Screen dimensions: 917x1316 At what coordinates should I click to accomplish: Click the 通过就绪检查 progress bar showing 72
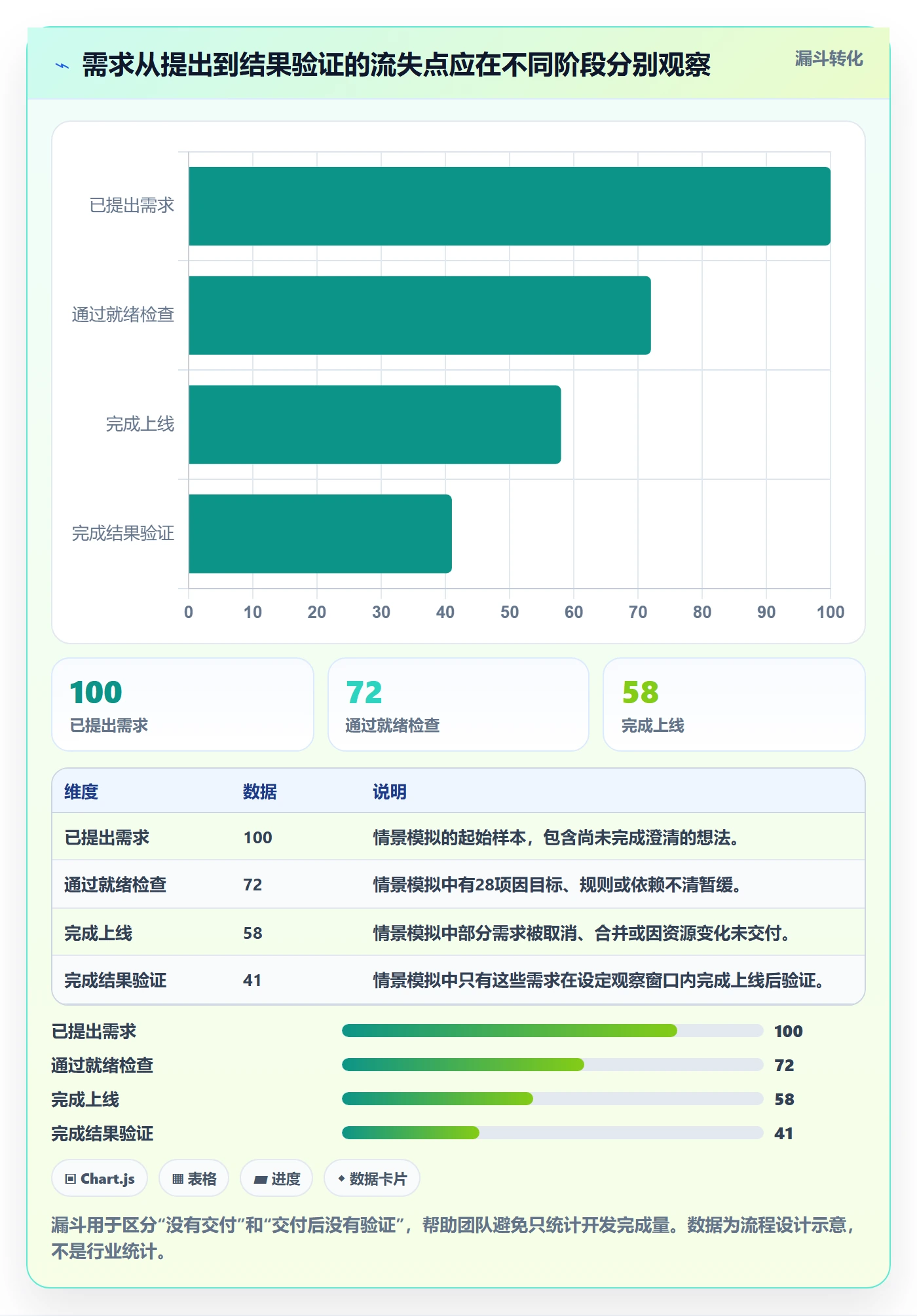[x=552, y=1065]
